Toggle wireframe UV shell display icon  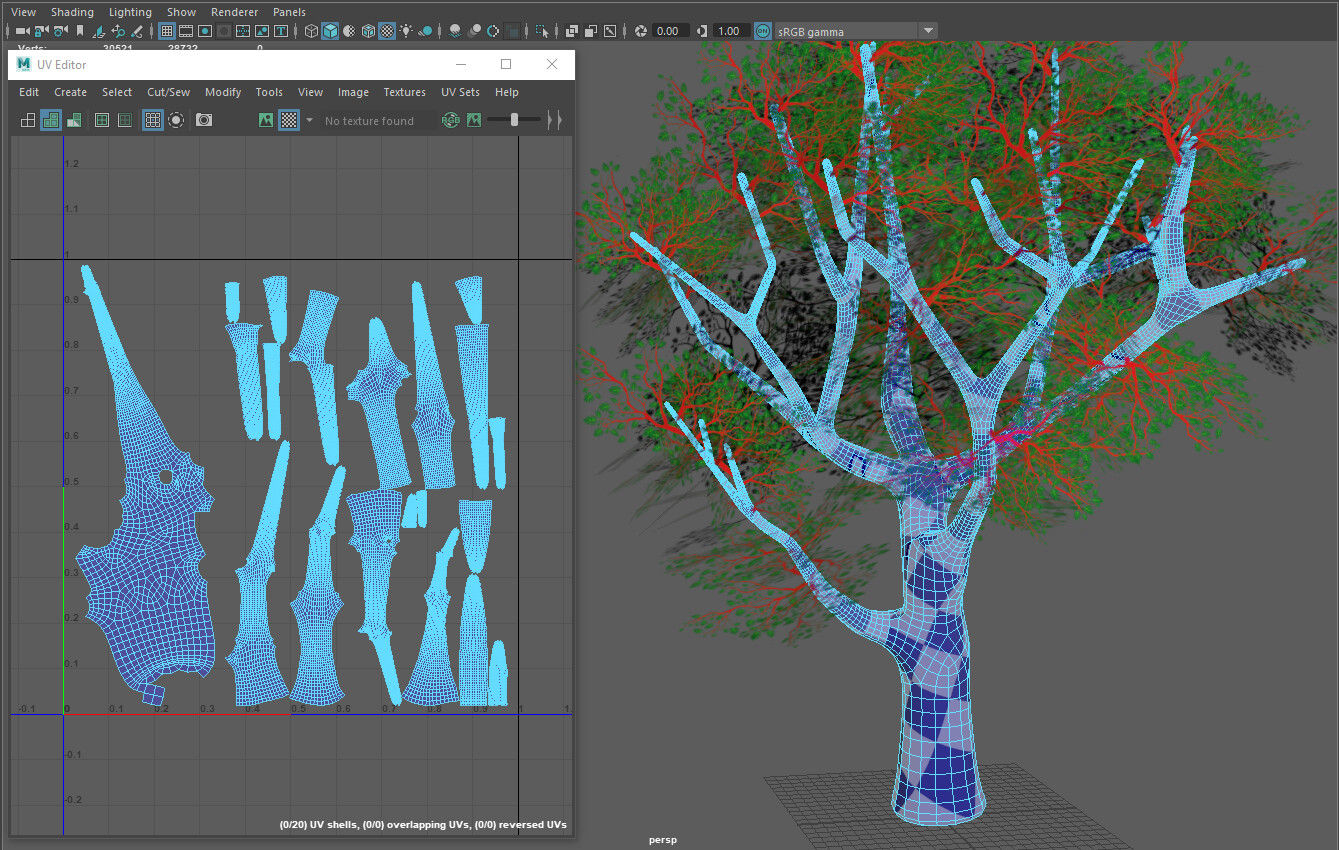click(28, 120)
